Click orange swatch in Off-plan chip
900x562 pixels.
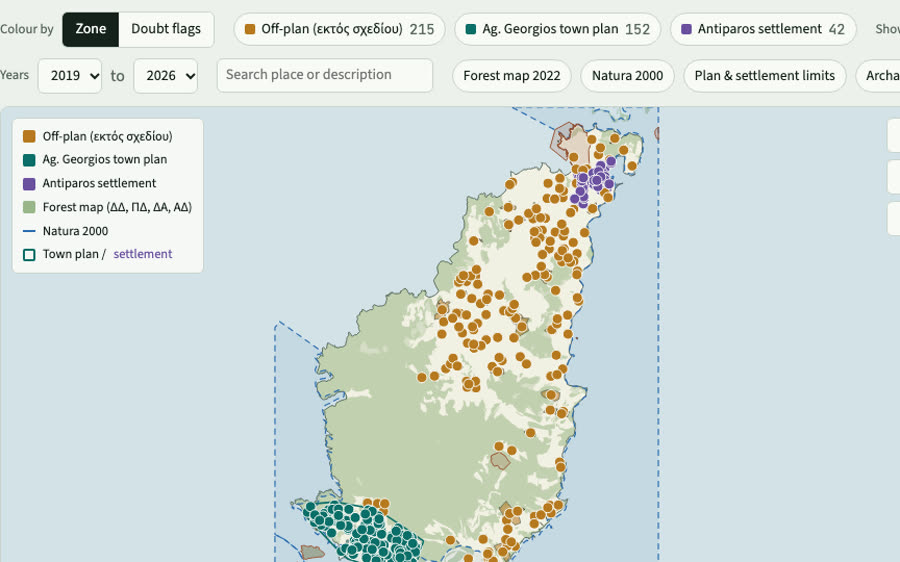point(250,29)
